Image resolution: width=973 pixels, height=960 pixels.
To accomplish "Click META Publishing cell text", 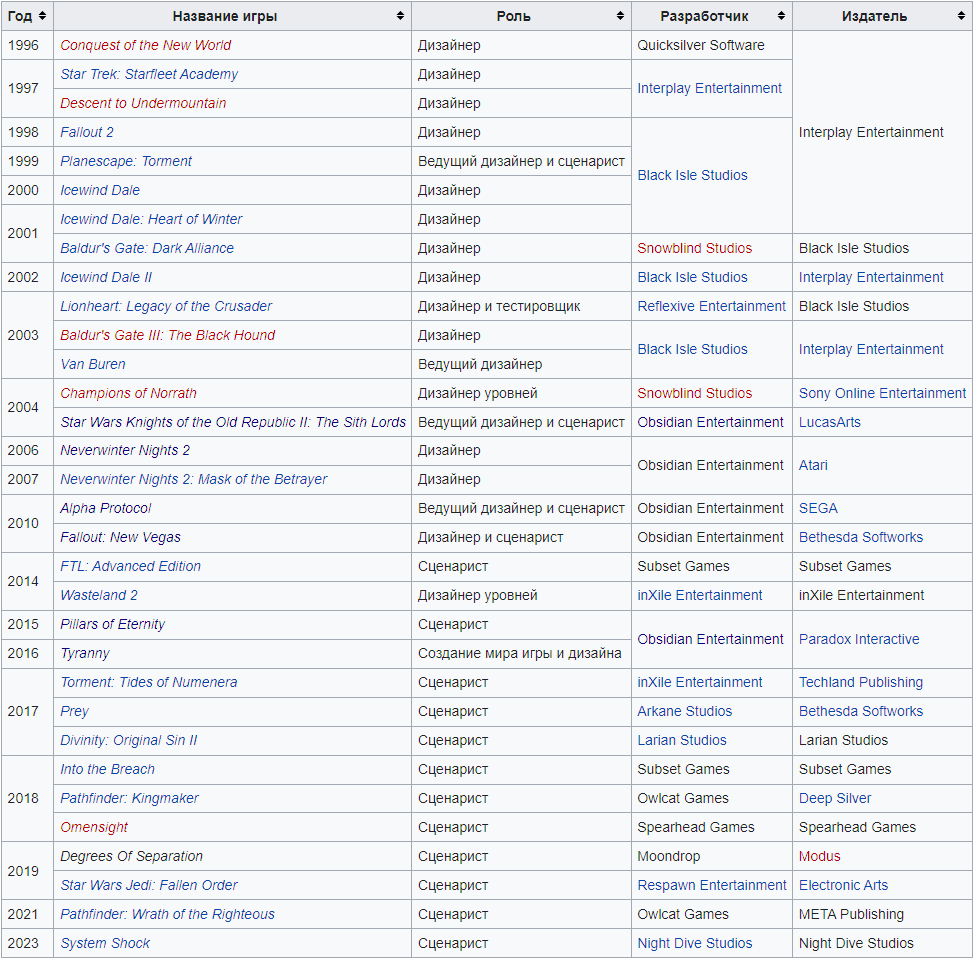I will [x=851, y=914].
